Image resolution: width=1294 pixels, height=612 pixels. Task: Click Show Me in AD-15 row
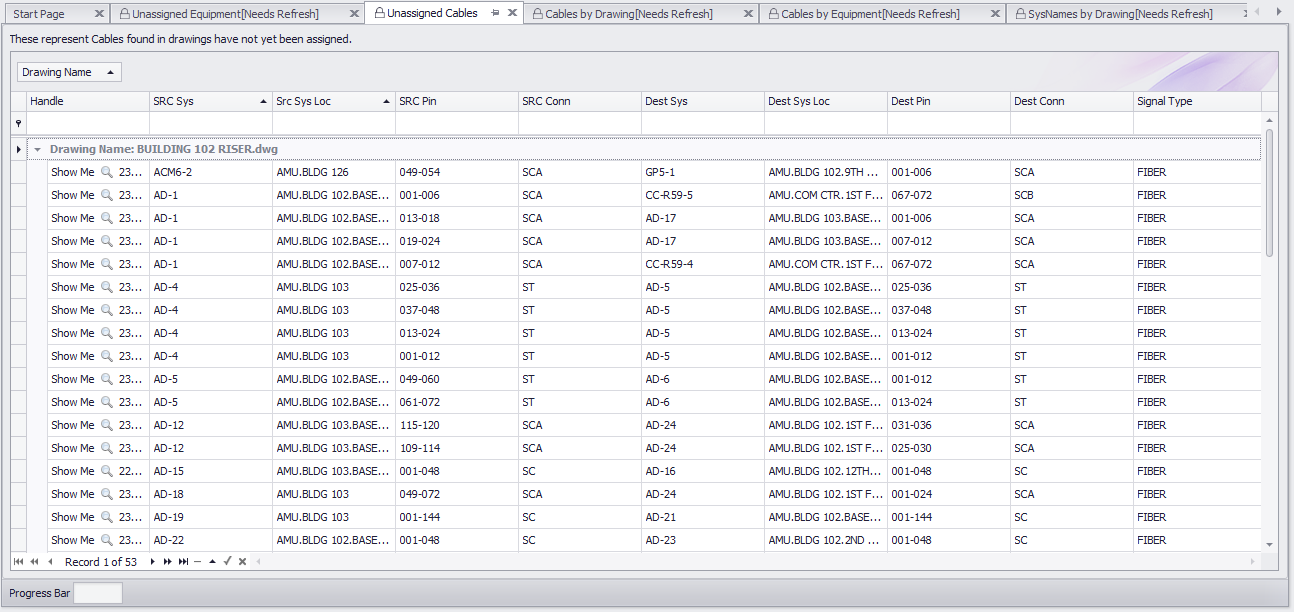click(x=72, y=471)
